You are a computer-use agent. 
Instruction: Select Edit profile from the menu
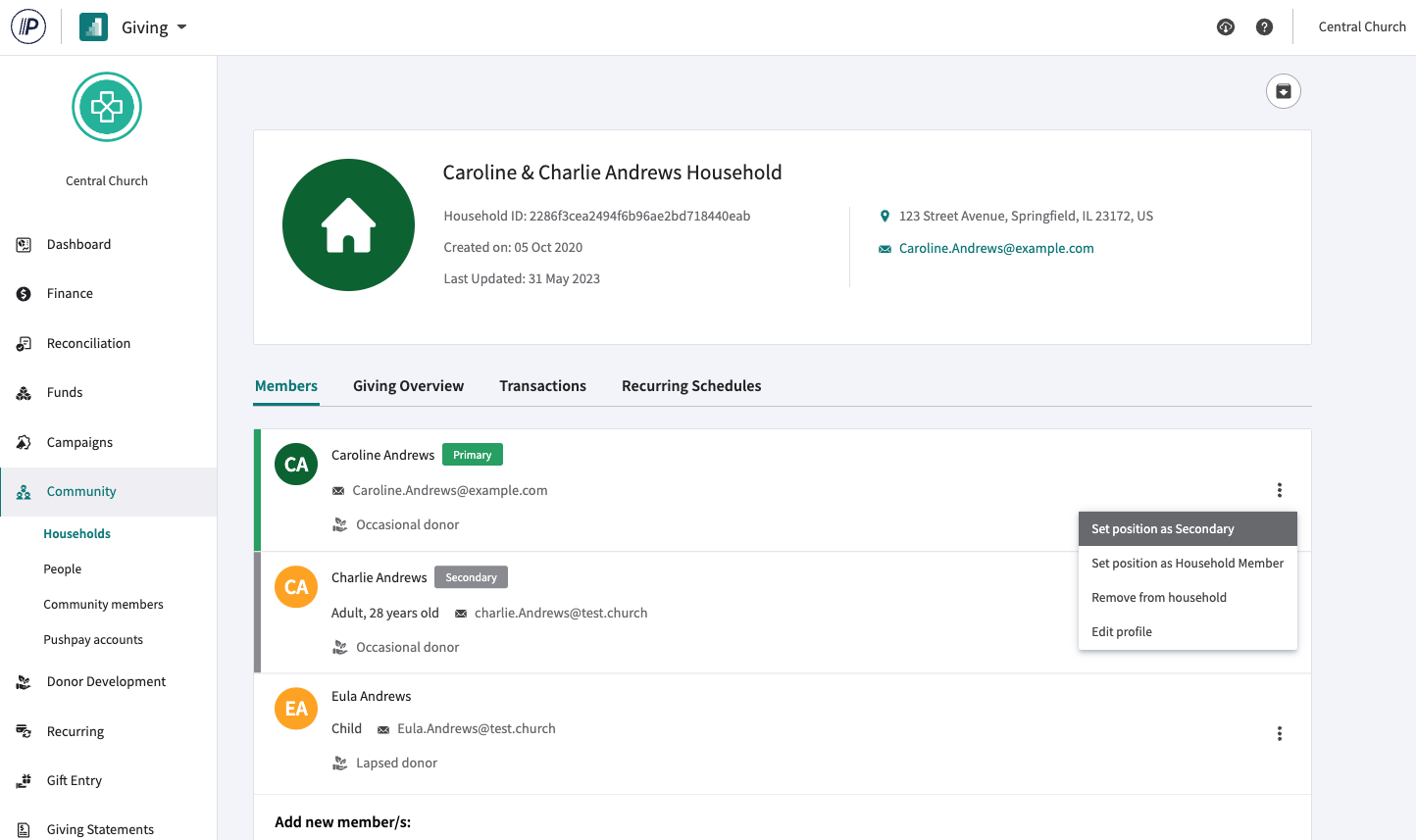click(x=1121, y=632)
